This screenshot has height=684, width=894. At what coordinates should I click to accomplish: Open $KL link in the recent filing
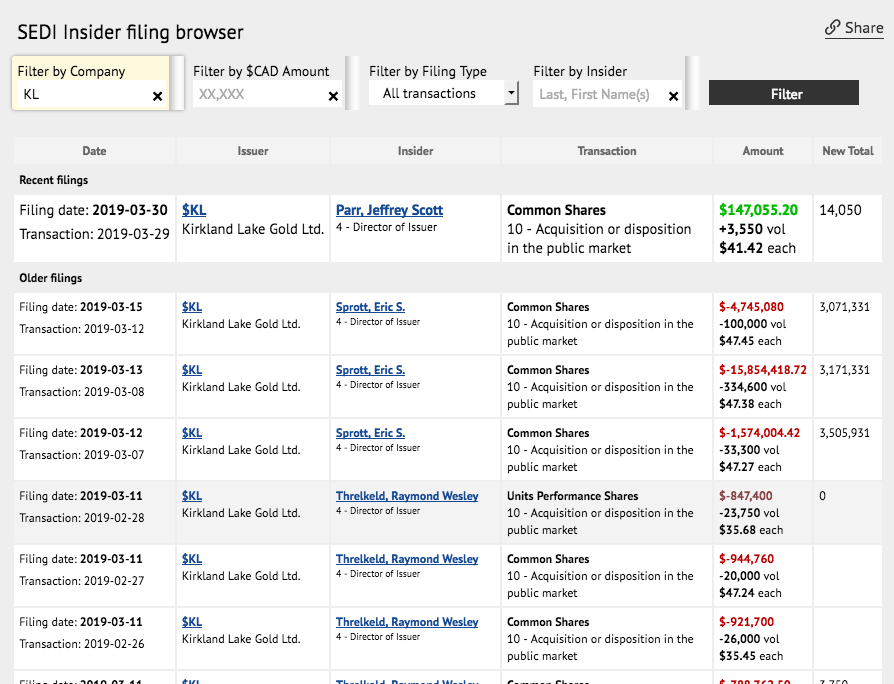(x=194, y=210)
